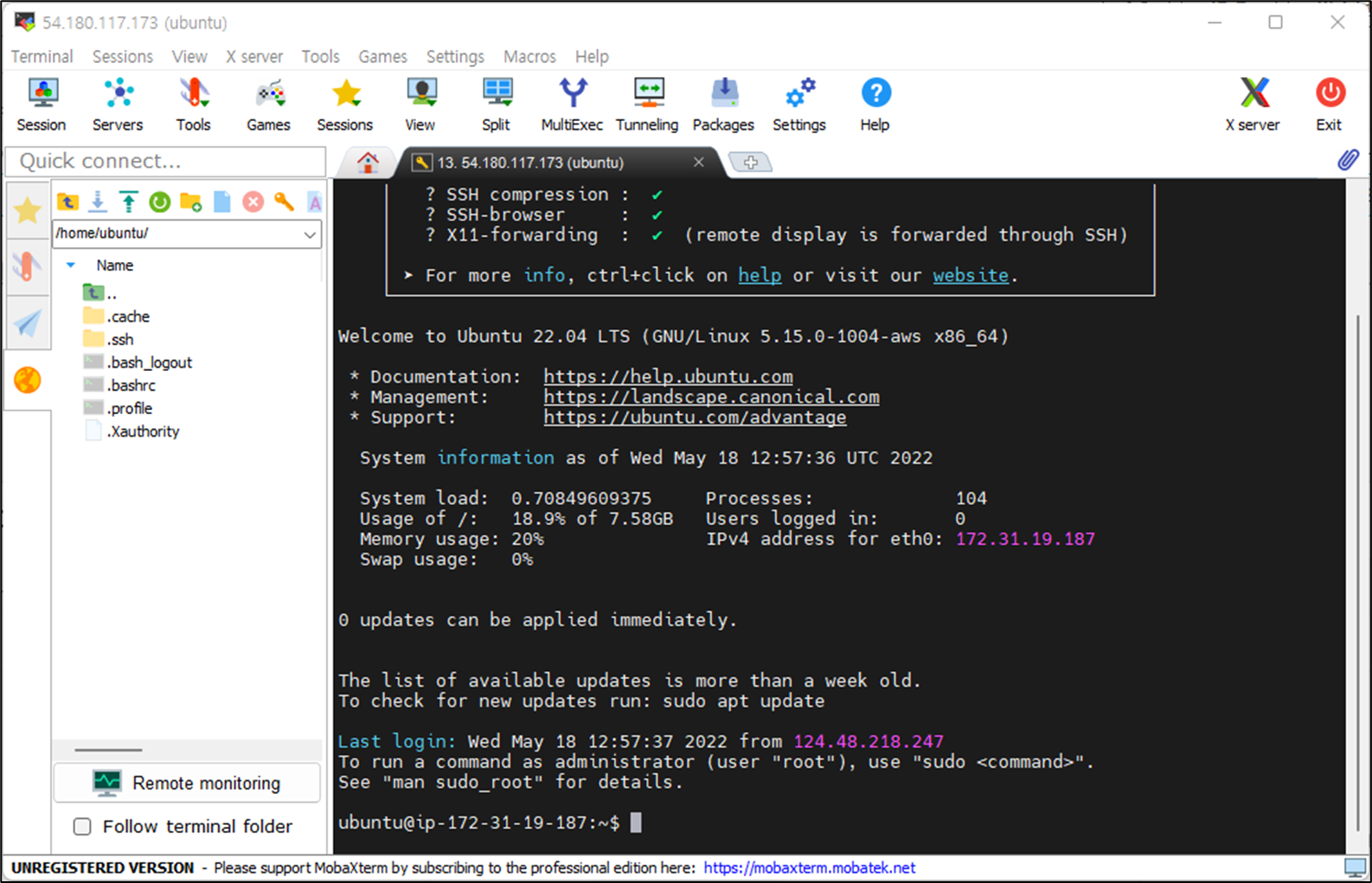Expand the /home/ubuntu/ path dropdown
The image size is (1372, 883).
pos(310,234)
